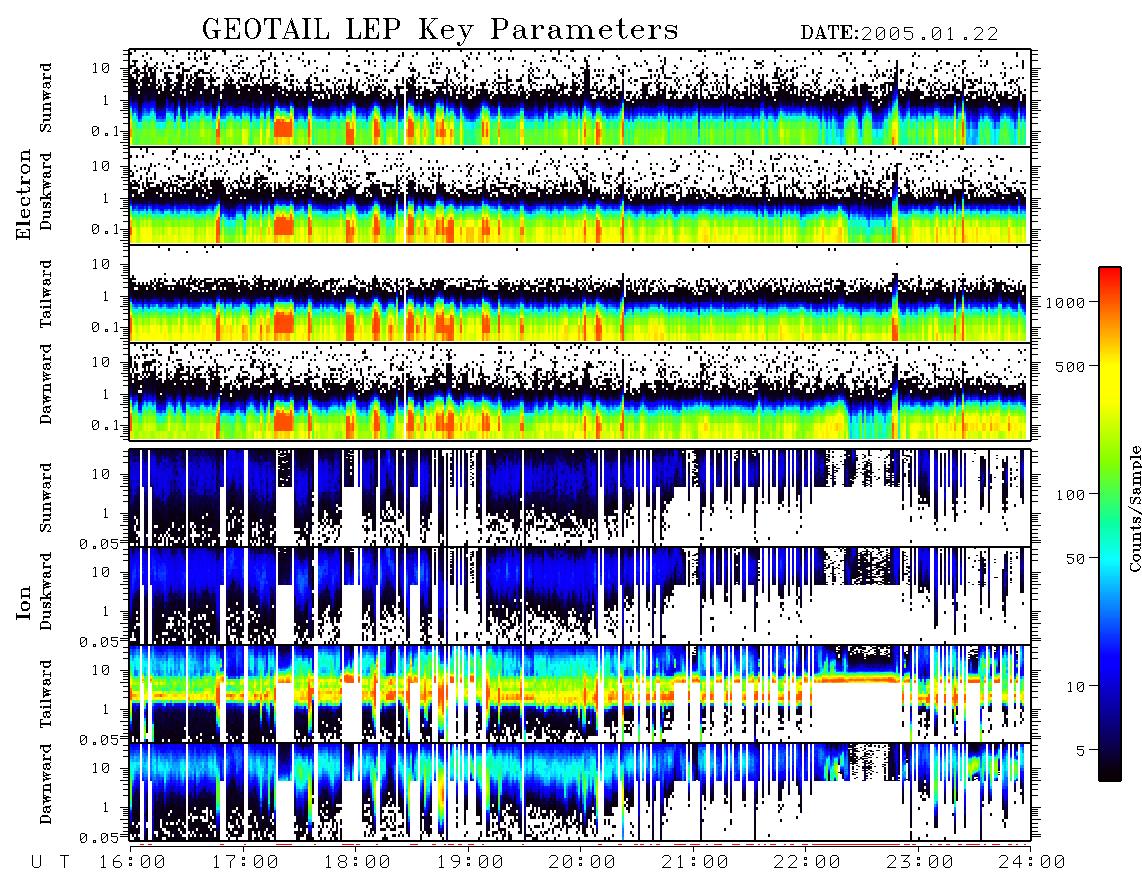Viewport: 1142px width, 880px height.
Task: Click the 16:00 time tick label
Action: [x=132, y=863]
